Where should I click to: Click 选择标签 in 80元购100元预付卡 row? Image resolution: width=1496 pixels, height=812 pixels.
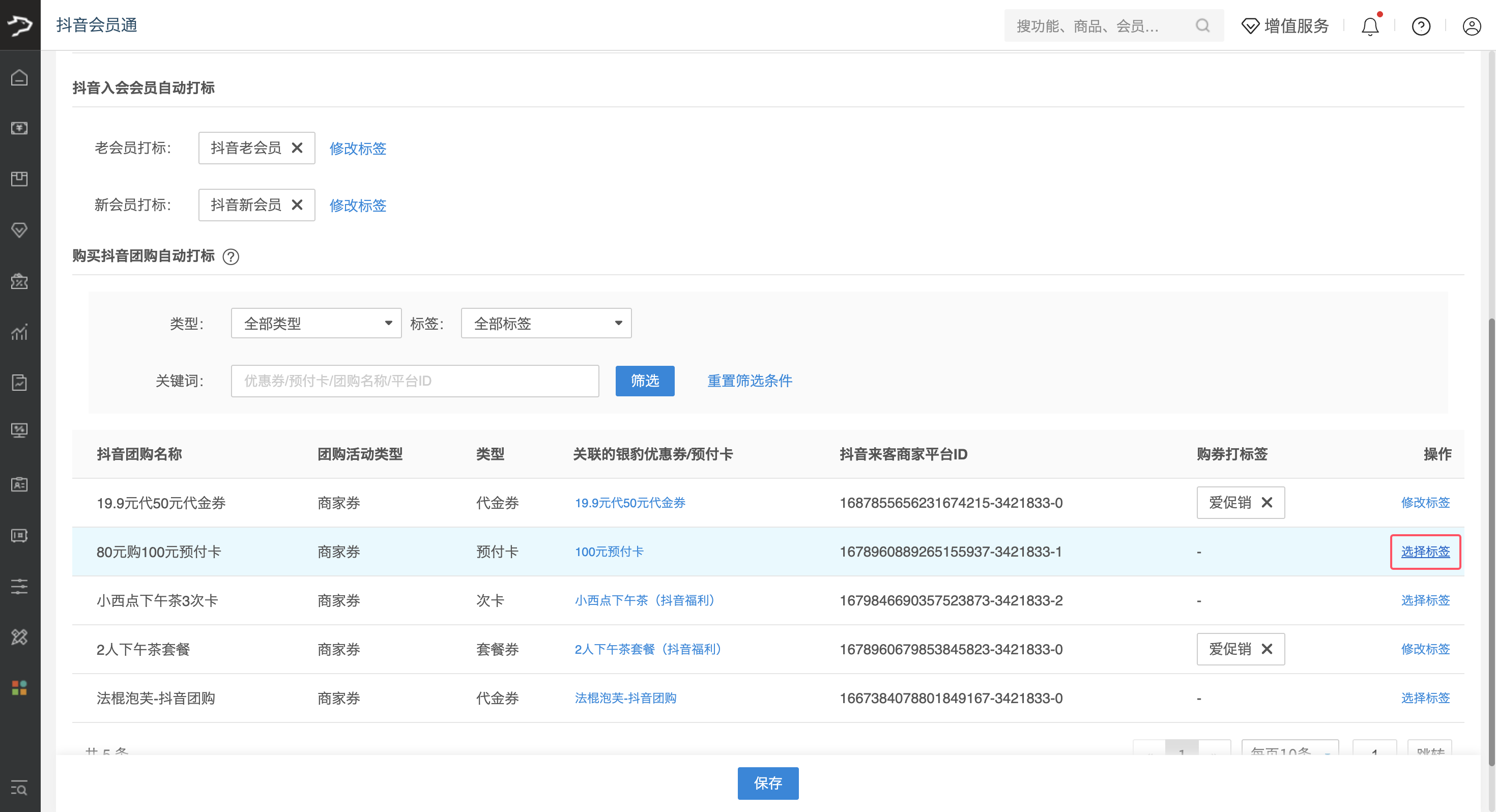[1425, 552]
